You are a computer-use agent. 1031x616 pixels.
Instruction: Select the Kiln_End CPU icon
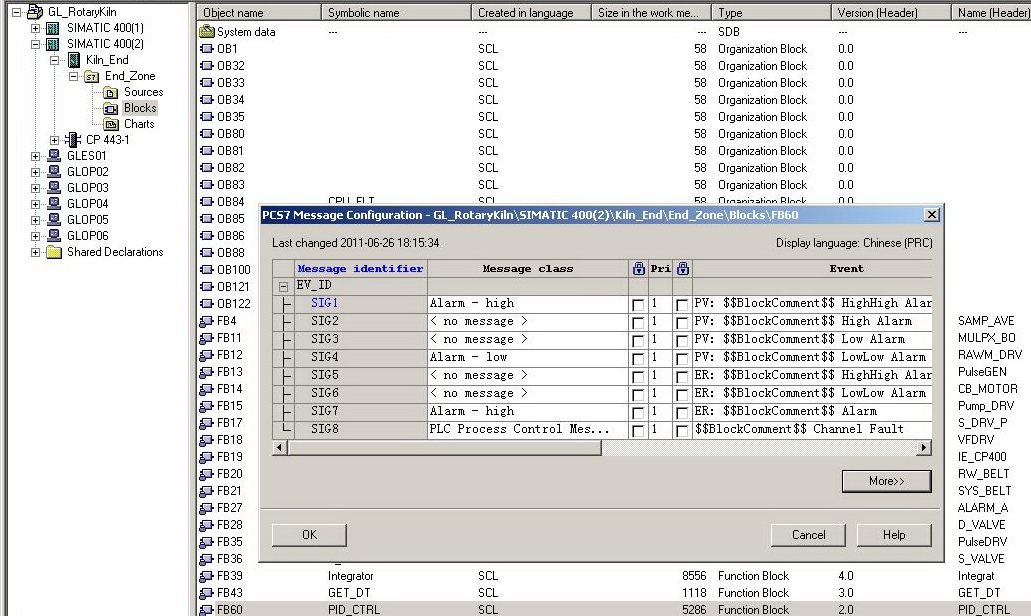click(x=74, y=60)
